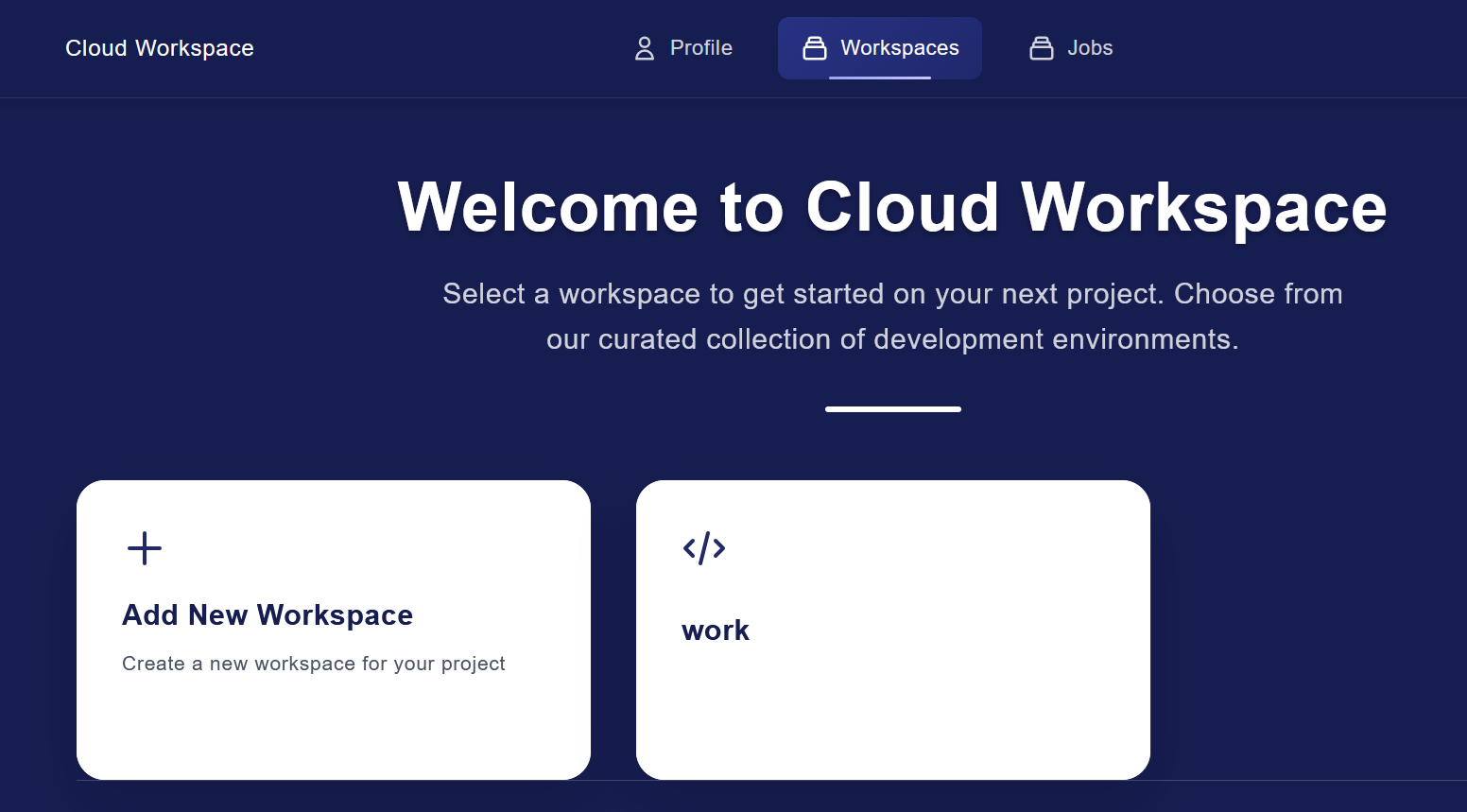The image size is (1467, 812).
Task: Go to the Jobs tab label
Action: 1089,48
